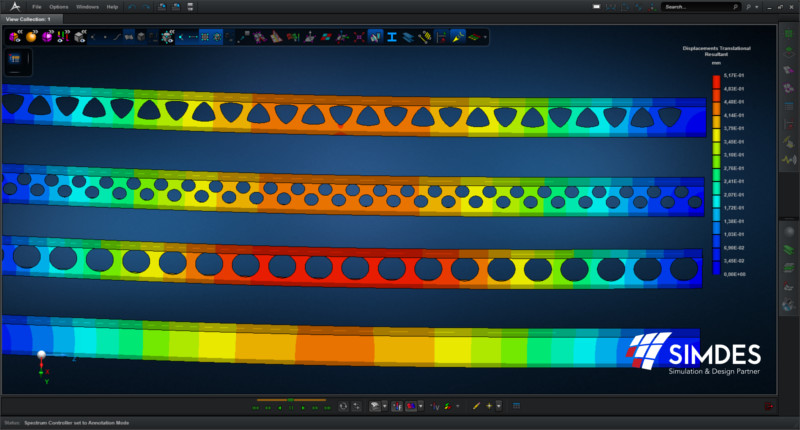Jump to last animation frame
Image resolution: width=800 pixels, height=430 pixels.
[327, 408]
